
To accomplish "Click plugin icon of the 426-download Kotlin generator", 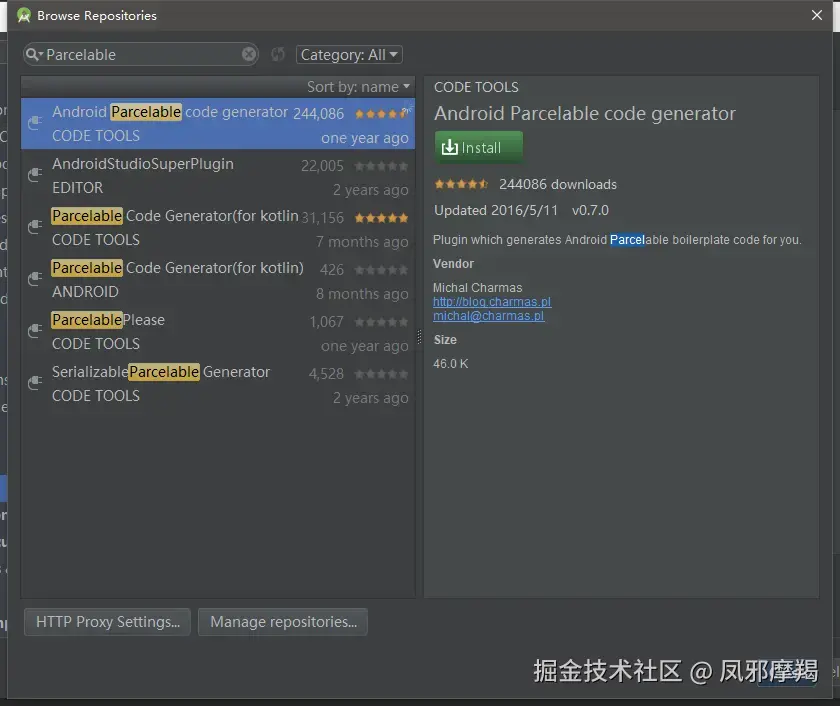I will pyautogui.click(x=35, y=279).
